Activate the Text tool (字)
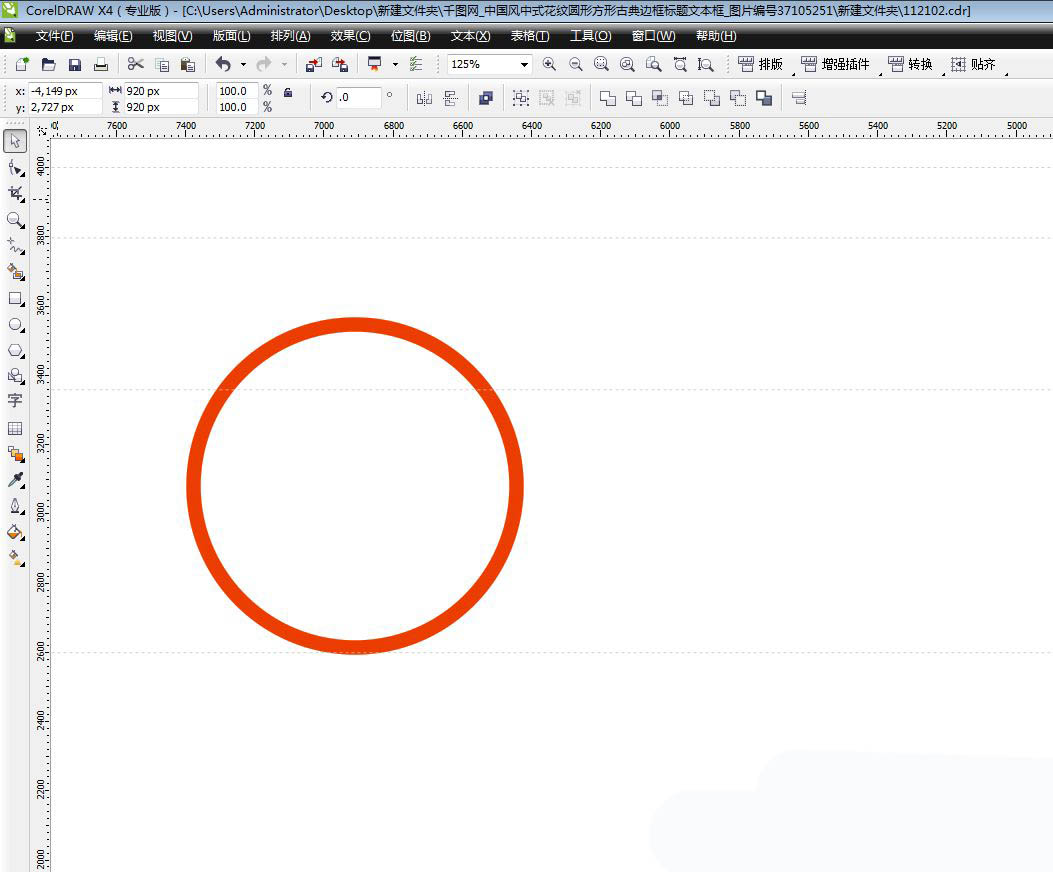This screenshot has height=872, width=1053. tap(15, 400)
